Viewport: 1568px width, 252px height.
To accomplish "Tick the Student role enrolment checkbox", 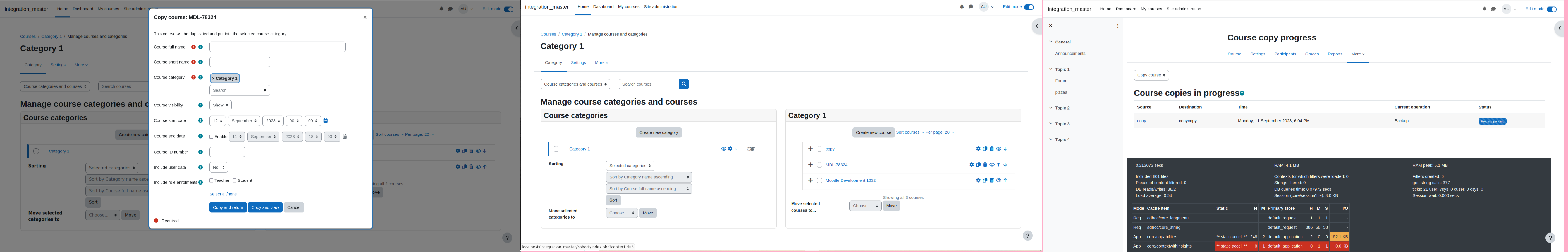I will pos(234,180).
